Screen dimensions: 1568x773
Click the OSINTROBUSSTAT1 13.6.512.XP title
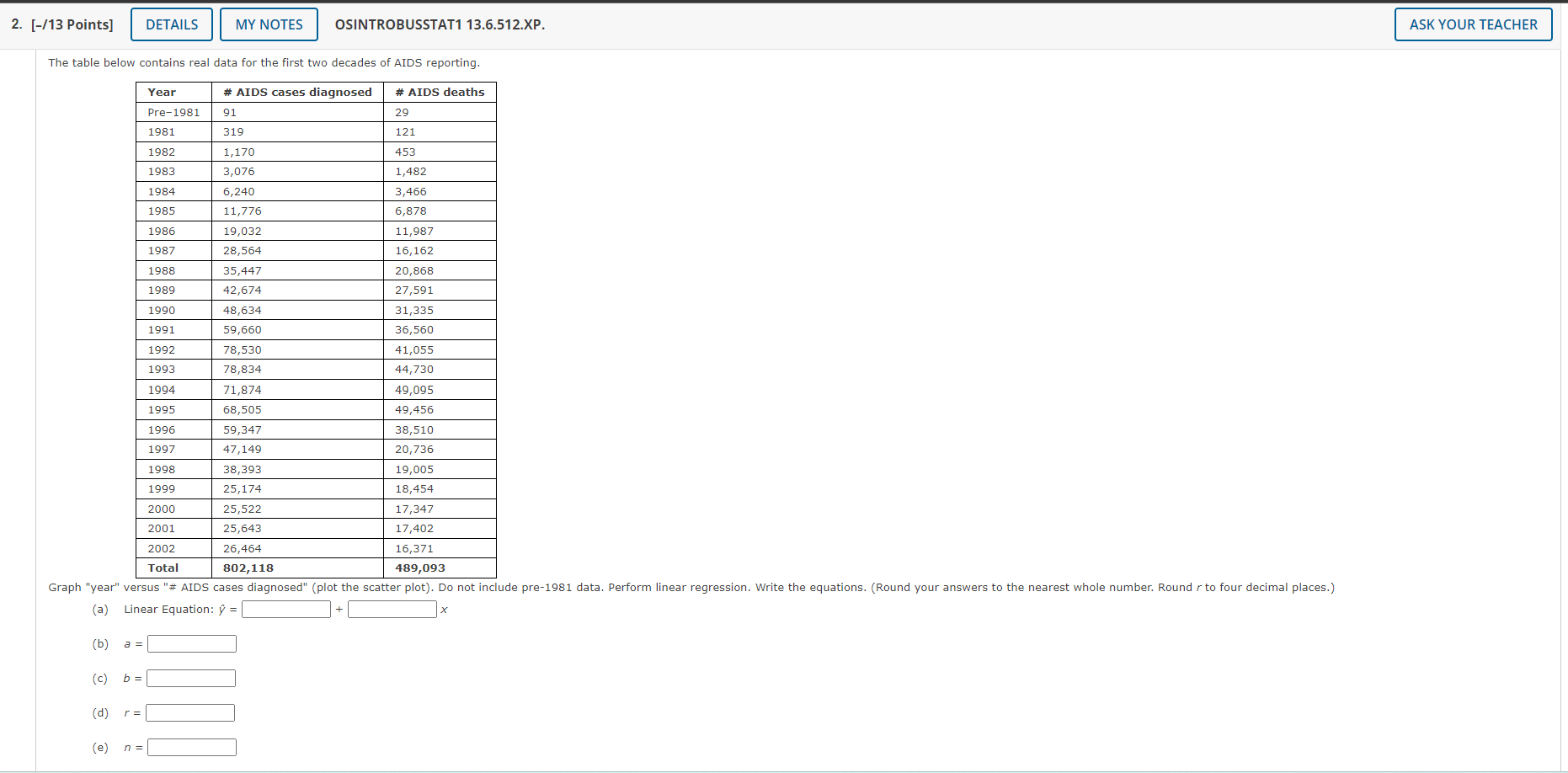click(440, 24)
